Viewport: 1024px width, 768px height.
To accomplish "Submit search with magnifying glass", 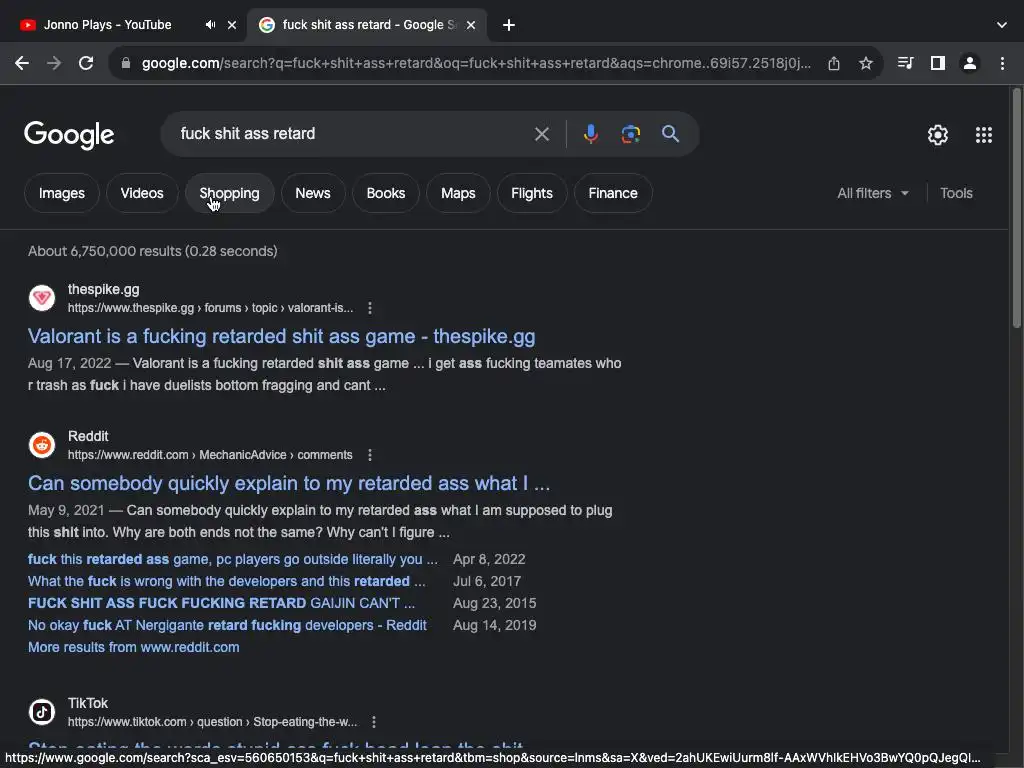I will 671,134.
